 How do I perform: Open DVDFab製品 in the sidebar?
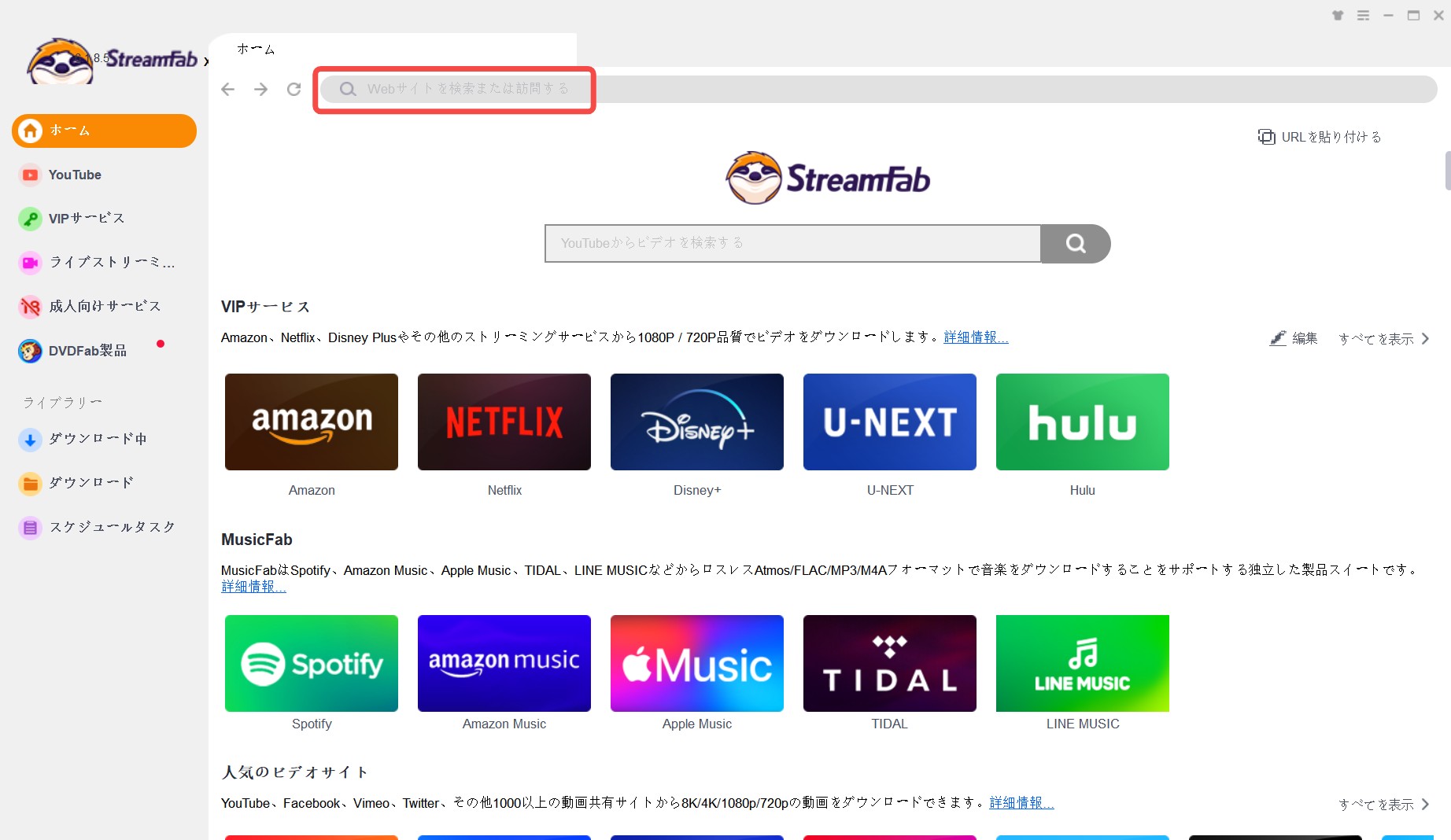pyautogui.click(x=104, y=351)
